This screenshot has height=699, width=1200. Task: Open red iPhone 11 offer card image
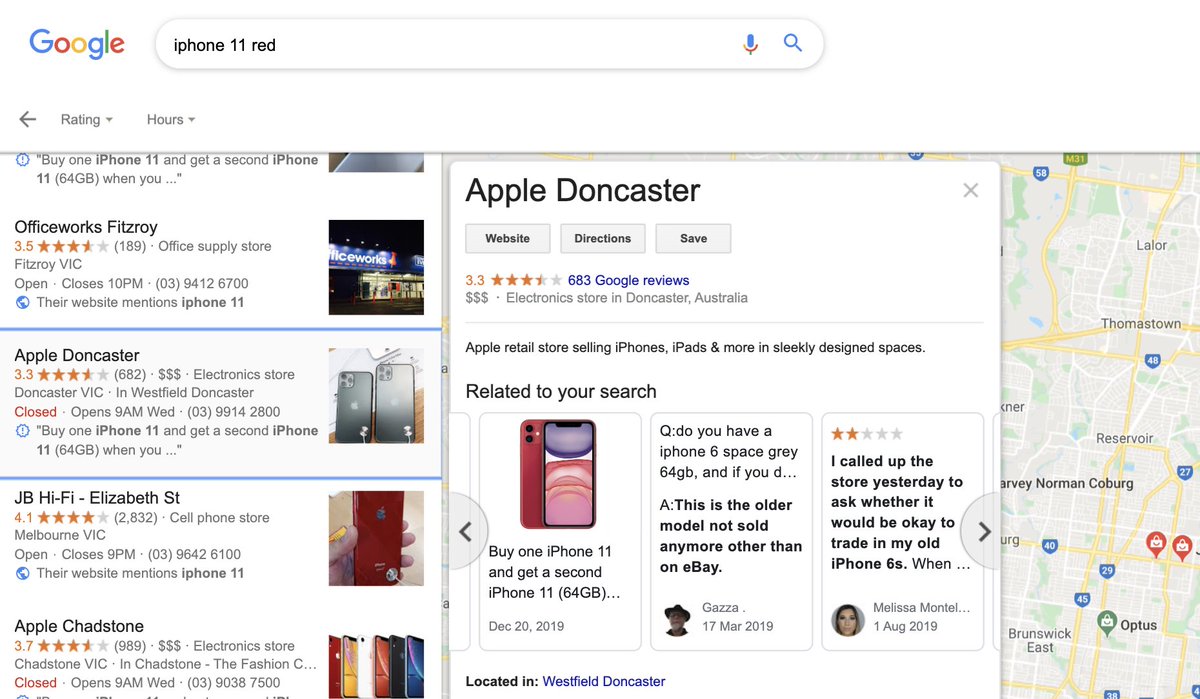558,473
